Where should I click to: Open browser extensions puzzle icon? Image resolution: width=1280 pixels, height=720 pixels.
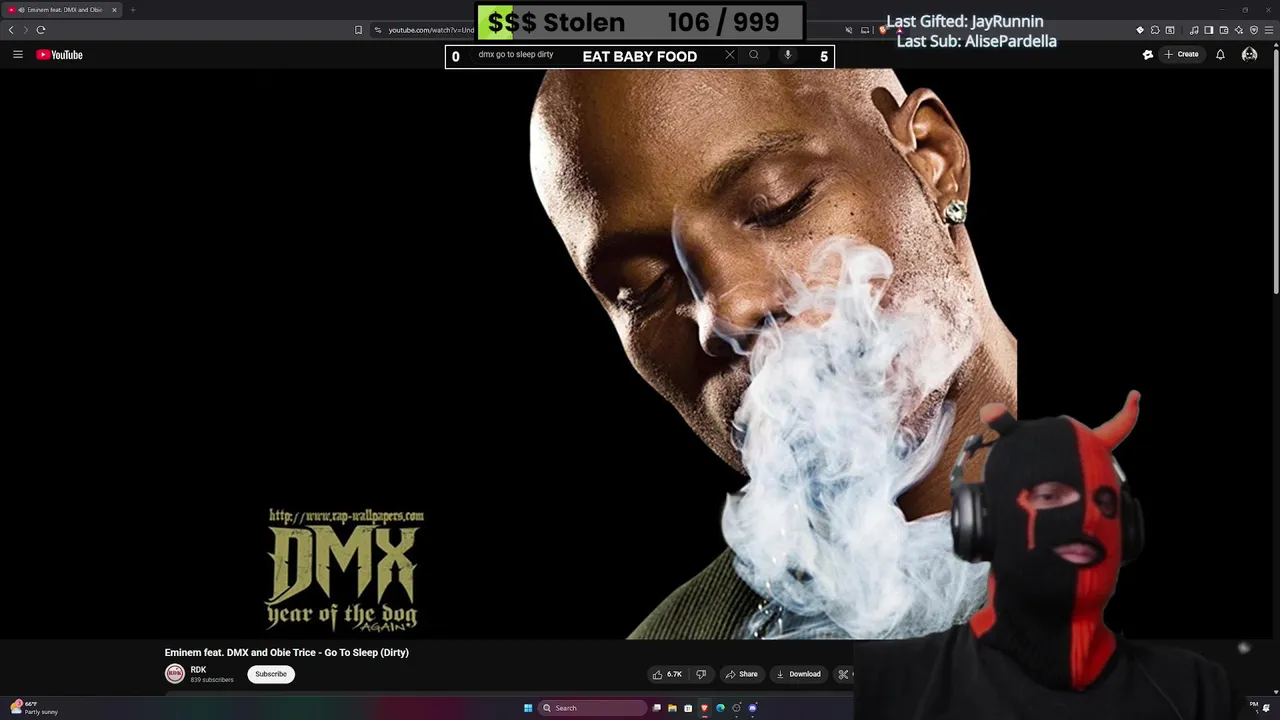tap(1155, 30)
